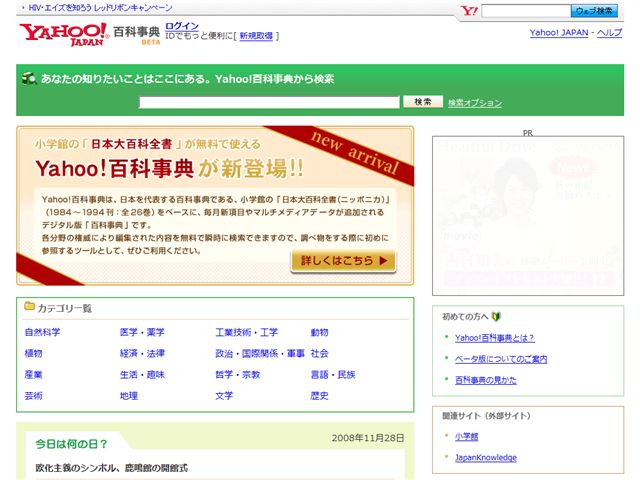Click the search binoculars icon in green bar
The width and height of the screenshot is (640, 480).
[29, 78]
